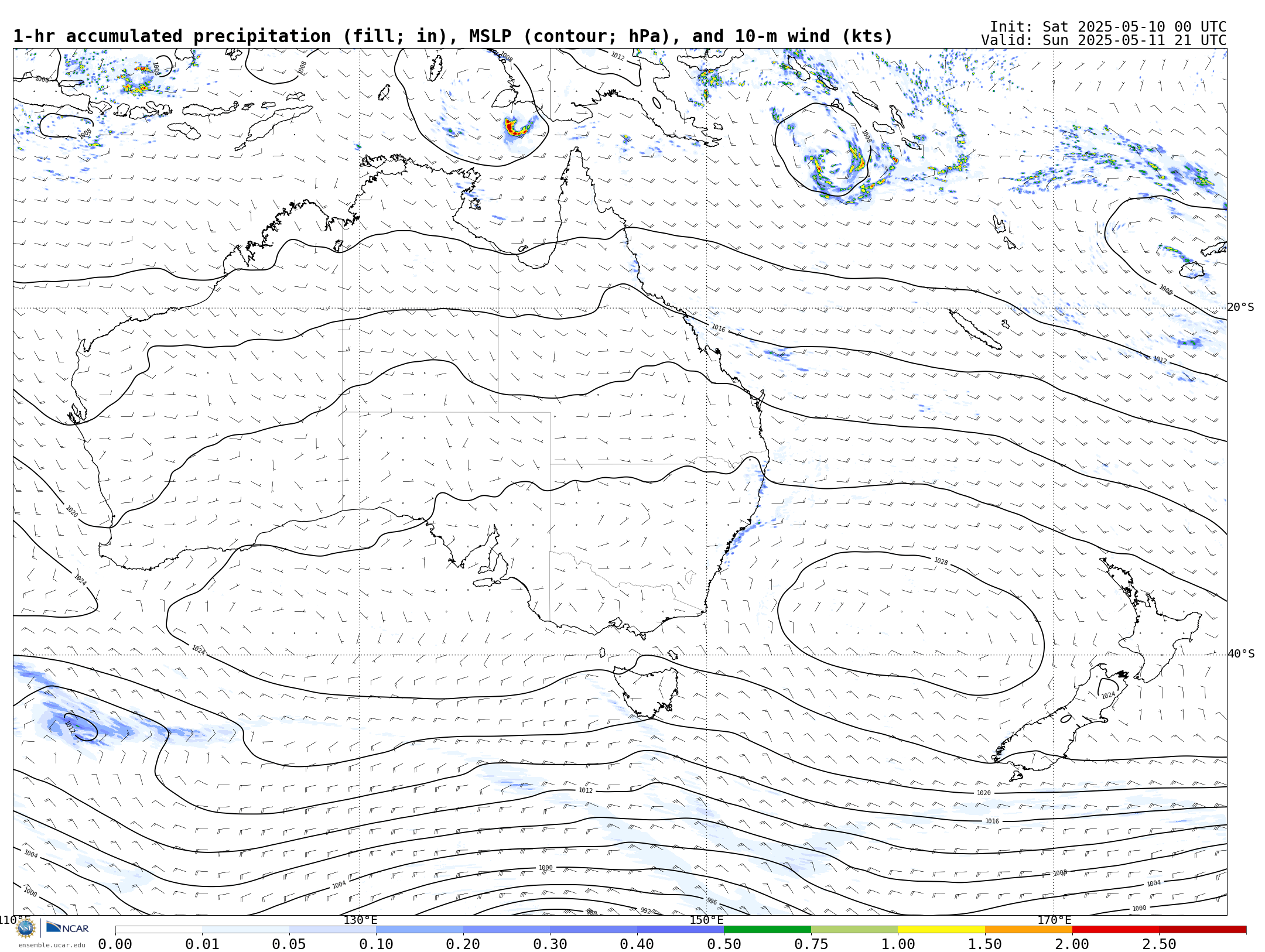Screen dimensions: 1265x952
Task: Click the 2.00 colorbar label
Action: [x=1072, y=944]
